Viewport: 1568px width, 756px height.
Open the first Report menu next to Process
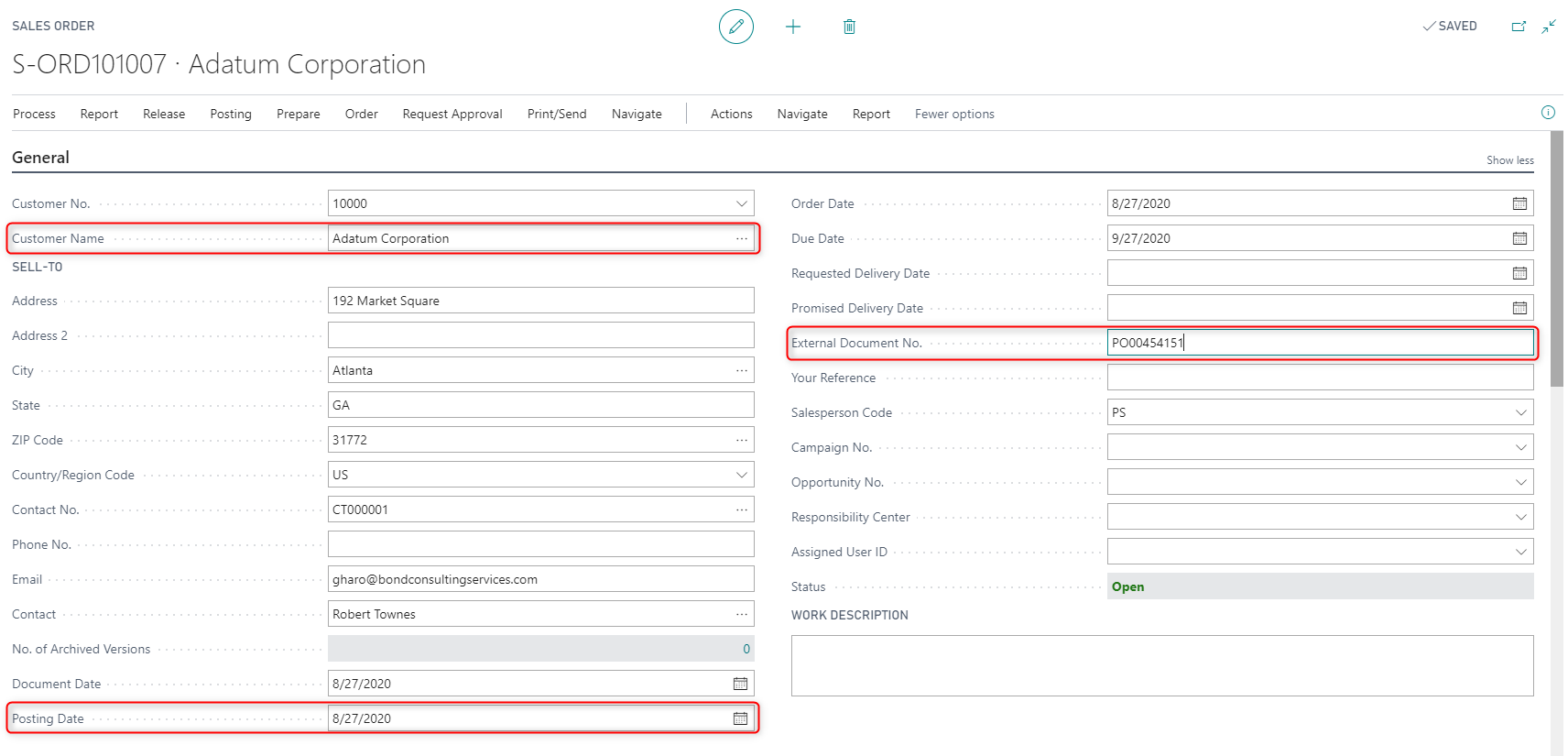click(99, 114)
